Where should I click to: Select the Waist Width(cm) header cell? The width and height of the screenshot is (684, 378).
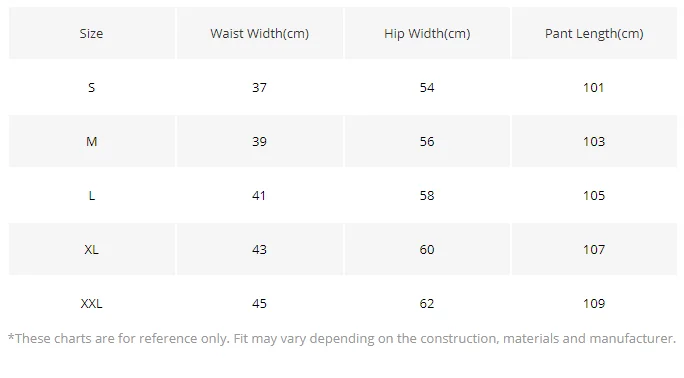pos(260,33)
